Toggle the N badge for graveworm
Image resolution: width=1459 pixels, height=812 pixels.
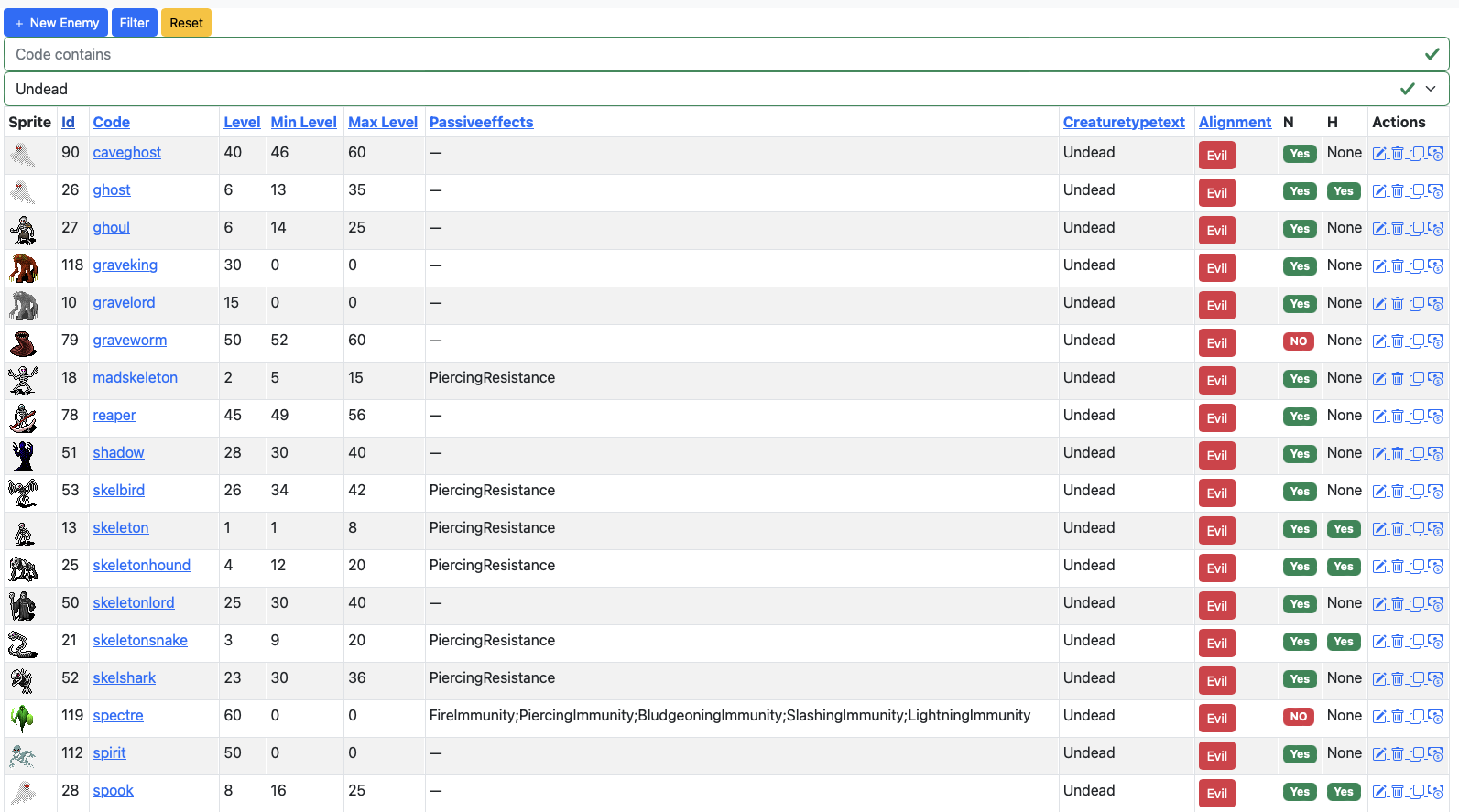(x=1299, y=341)
